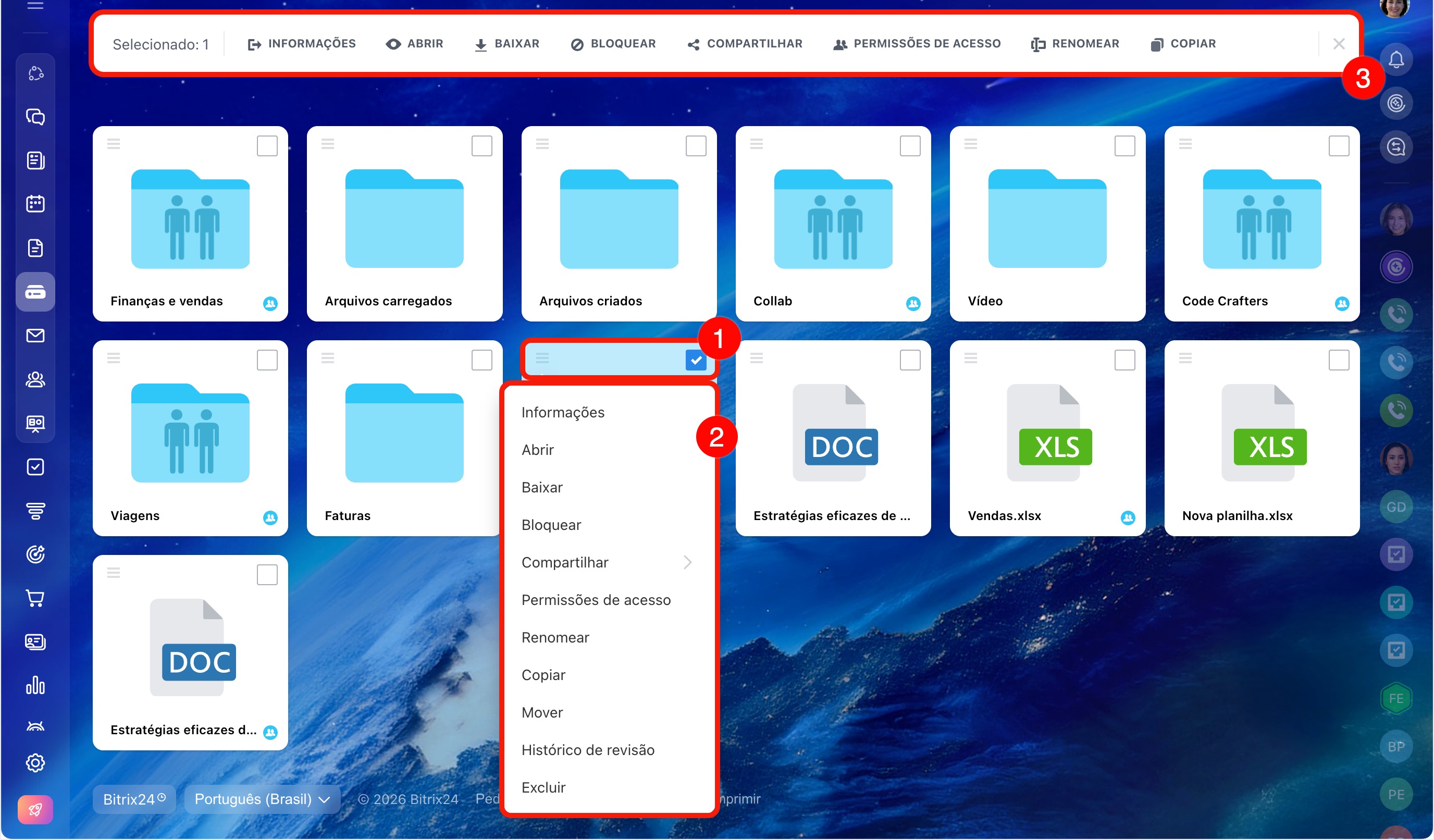Choose Histórico de revisão from context menu
Image resolution: width=1434 pixels, height=840 pixels.
coord(588,750)
